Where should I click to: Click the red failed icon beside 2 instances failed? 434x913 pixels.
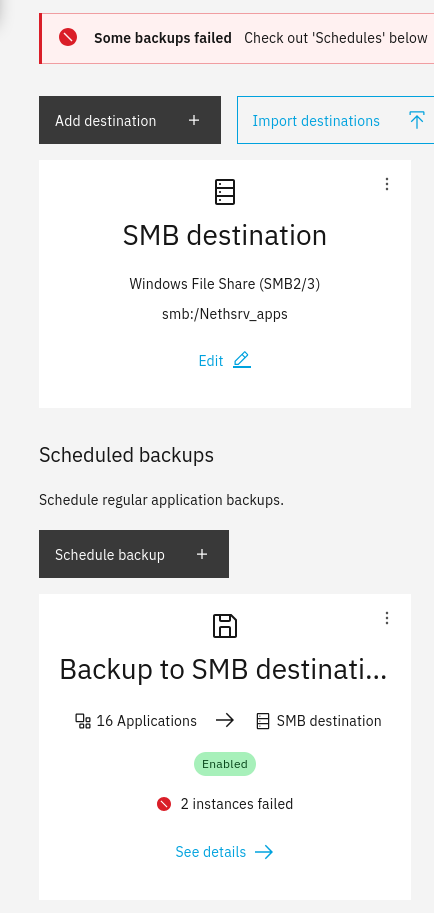tap(164, 804)
